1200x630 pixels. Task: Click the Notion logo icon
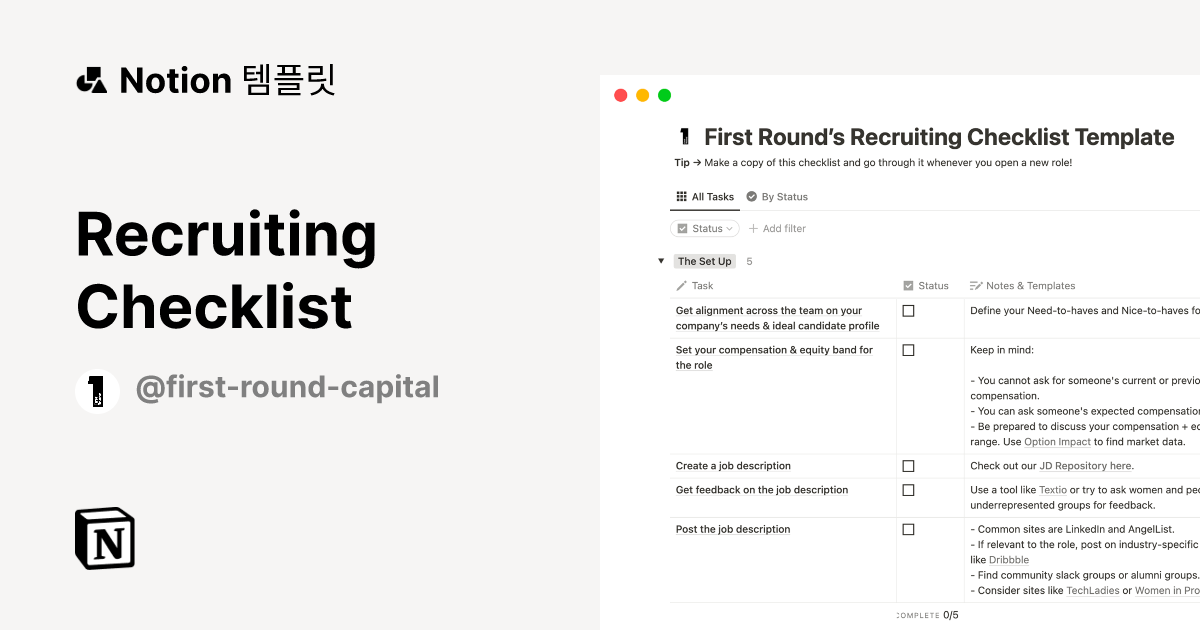(x=105, y=538)
